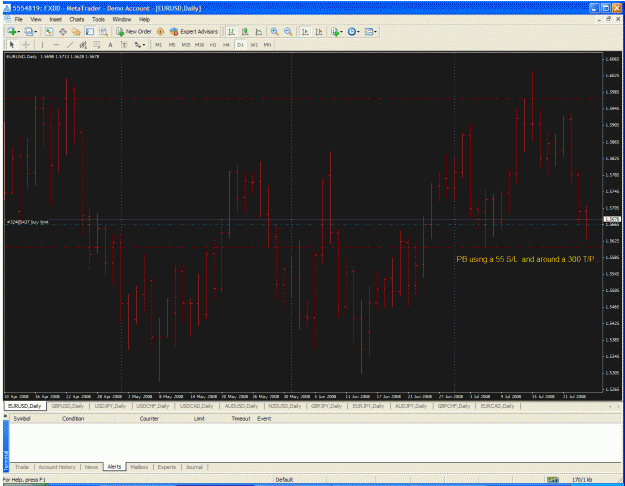The width and height of the screenshot is (625, 486).
Task: Open the Trade tab in Terminal
Action: (22, 467)
